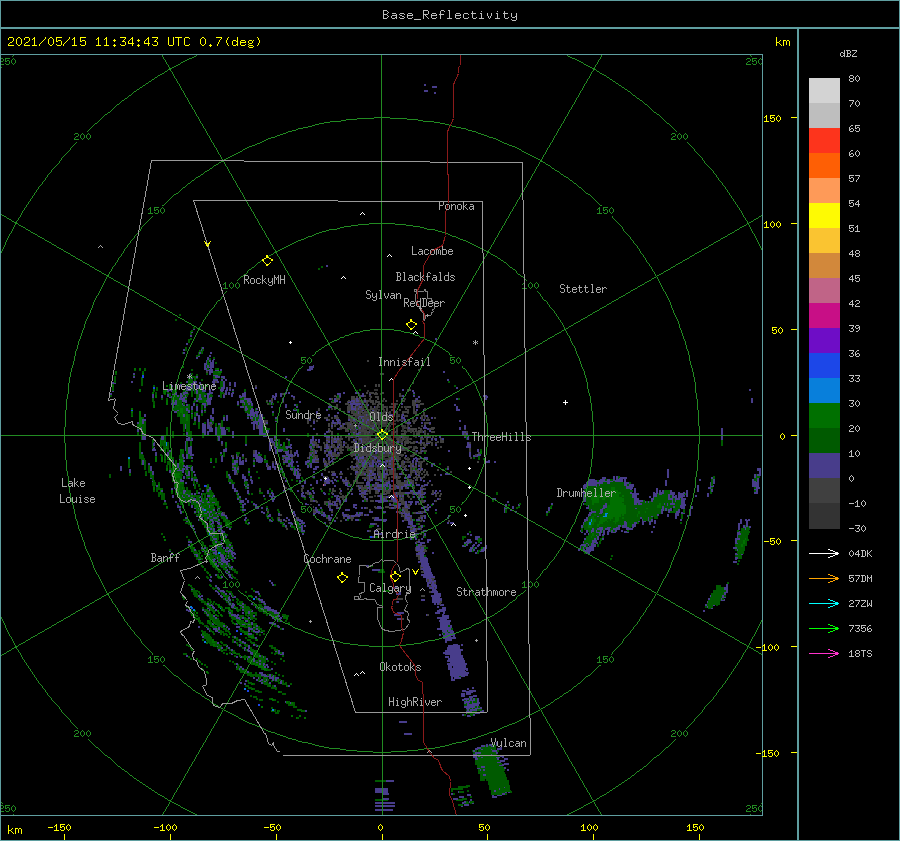The height and width of the screenshot is (841, 900).
Task: Click the HighRiver label
Action: click(x=415, y=702)
